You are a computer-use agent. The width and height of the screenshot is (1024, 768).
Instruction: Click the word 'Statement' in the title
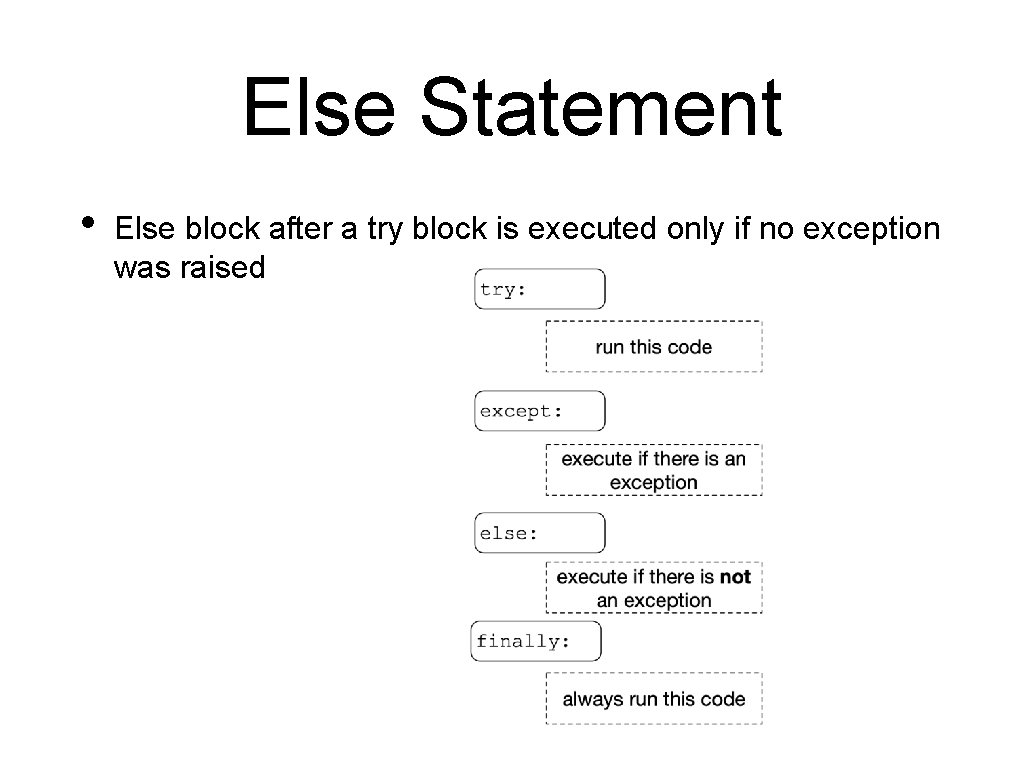601,106
